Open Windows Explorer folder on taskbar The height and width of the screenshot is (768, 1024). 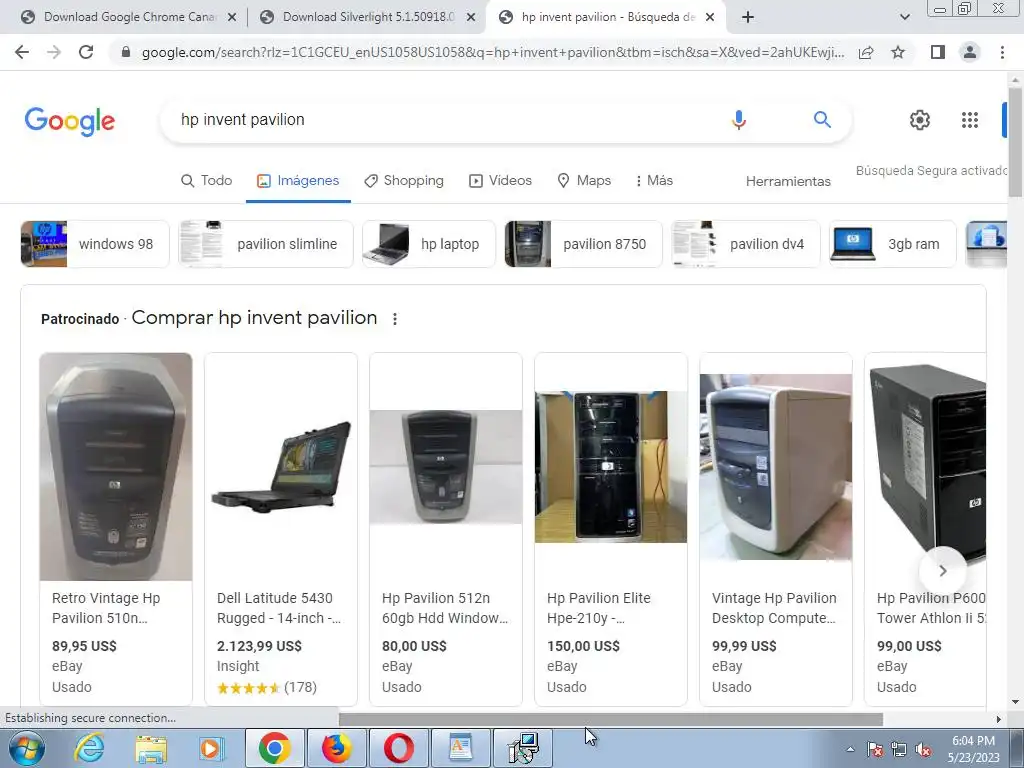151,749
